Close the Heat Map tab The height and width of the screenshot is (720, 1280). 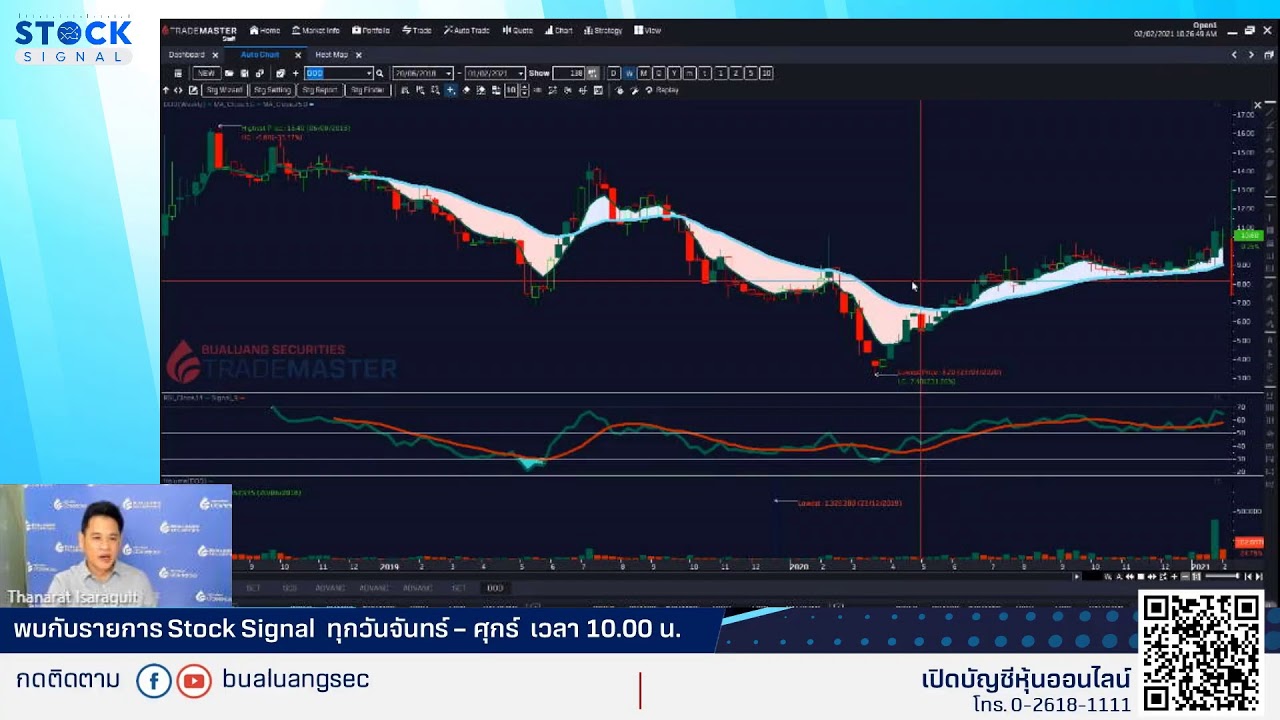click(358, 55)
